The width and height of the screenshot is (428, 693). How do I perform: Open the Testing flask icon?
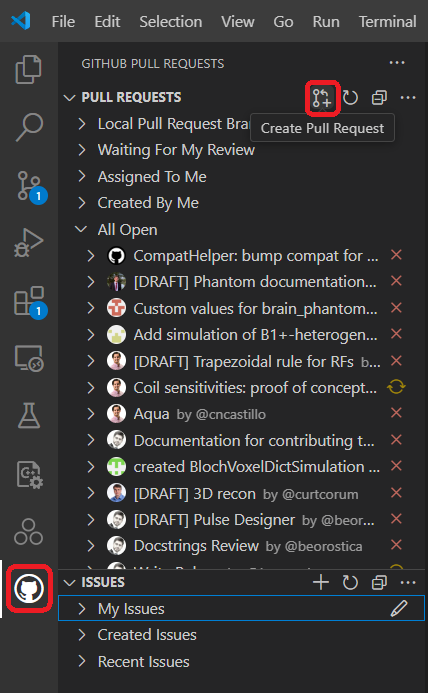click(29, 415)
